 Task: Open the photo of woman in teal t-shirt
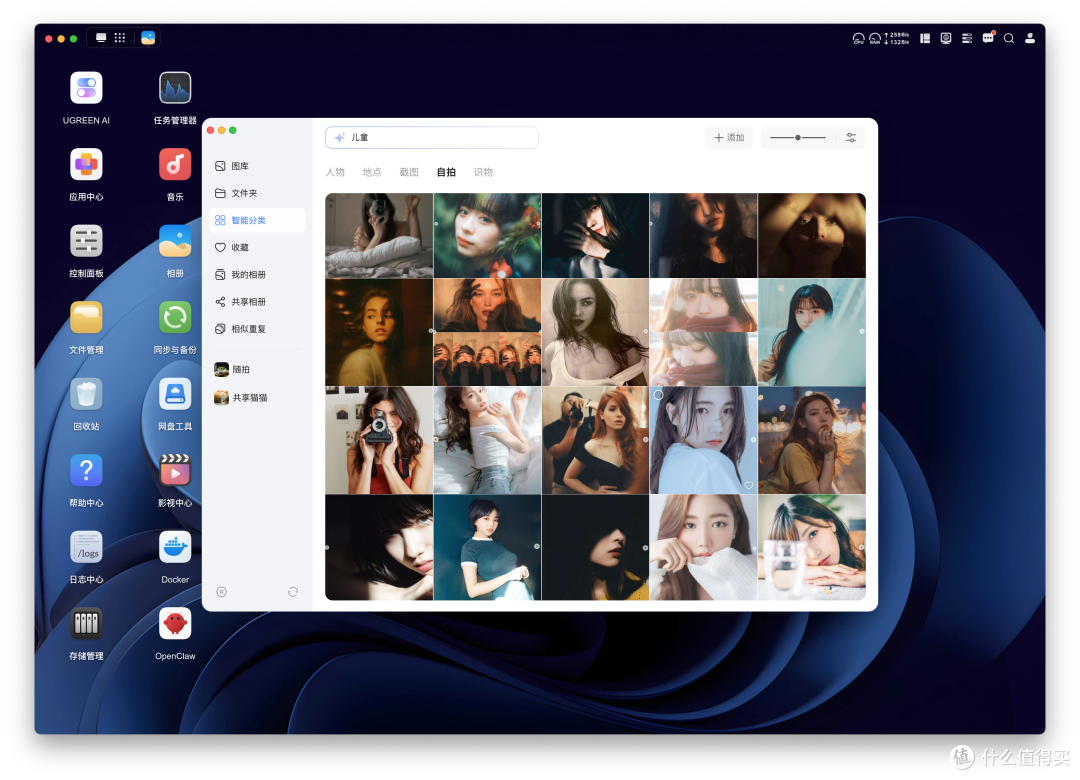tap(488, 548)
